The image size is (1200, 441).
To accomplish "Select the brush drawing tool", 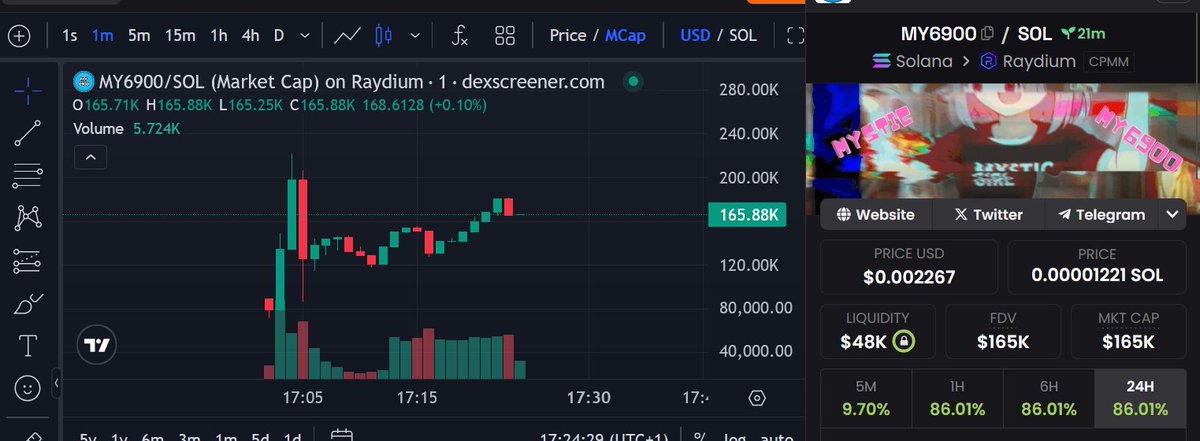I will 27,304.
